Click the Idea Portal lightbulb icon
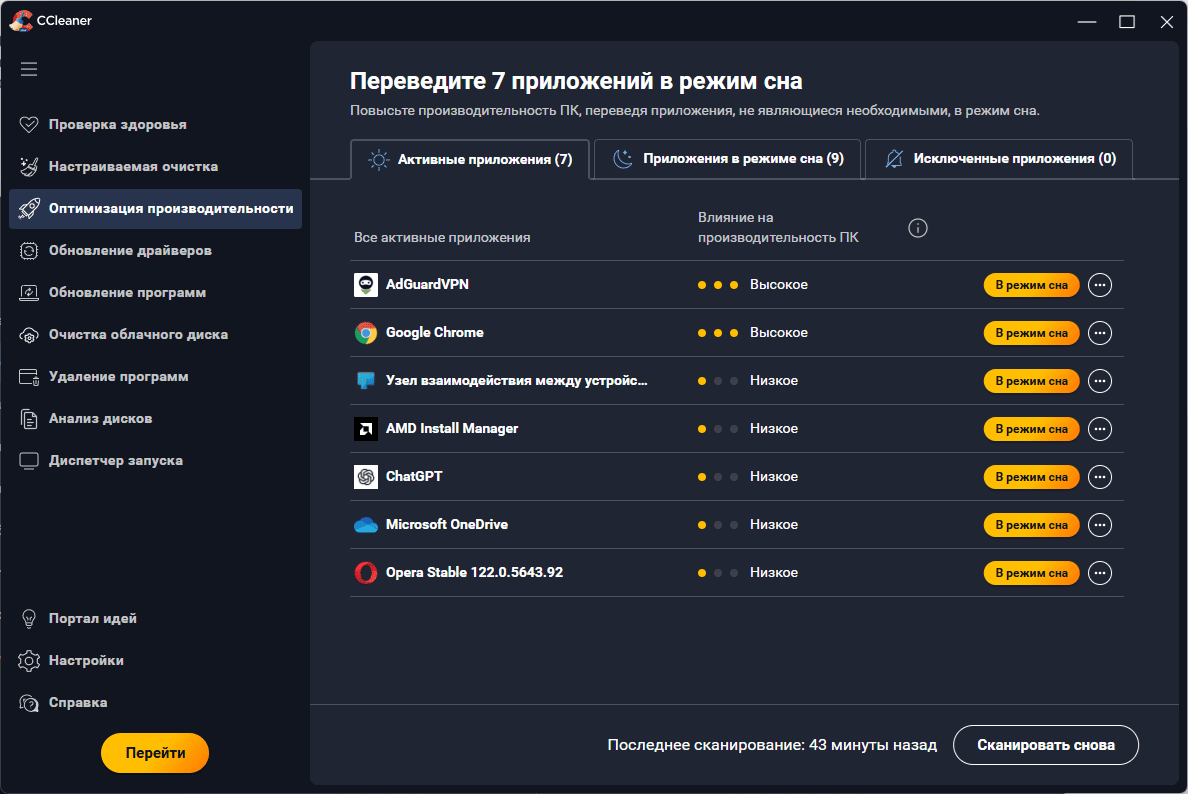Viewport: 1188px width, 794px height. pos(29,619)
